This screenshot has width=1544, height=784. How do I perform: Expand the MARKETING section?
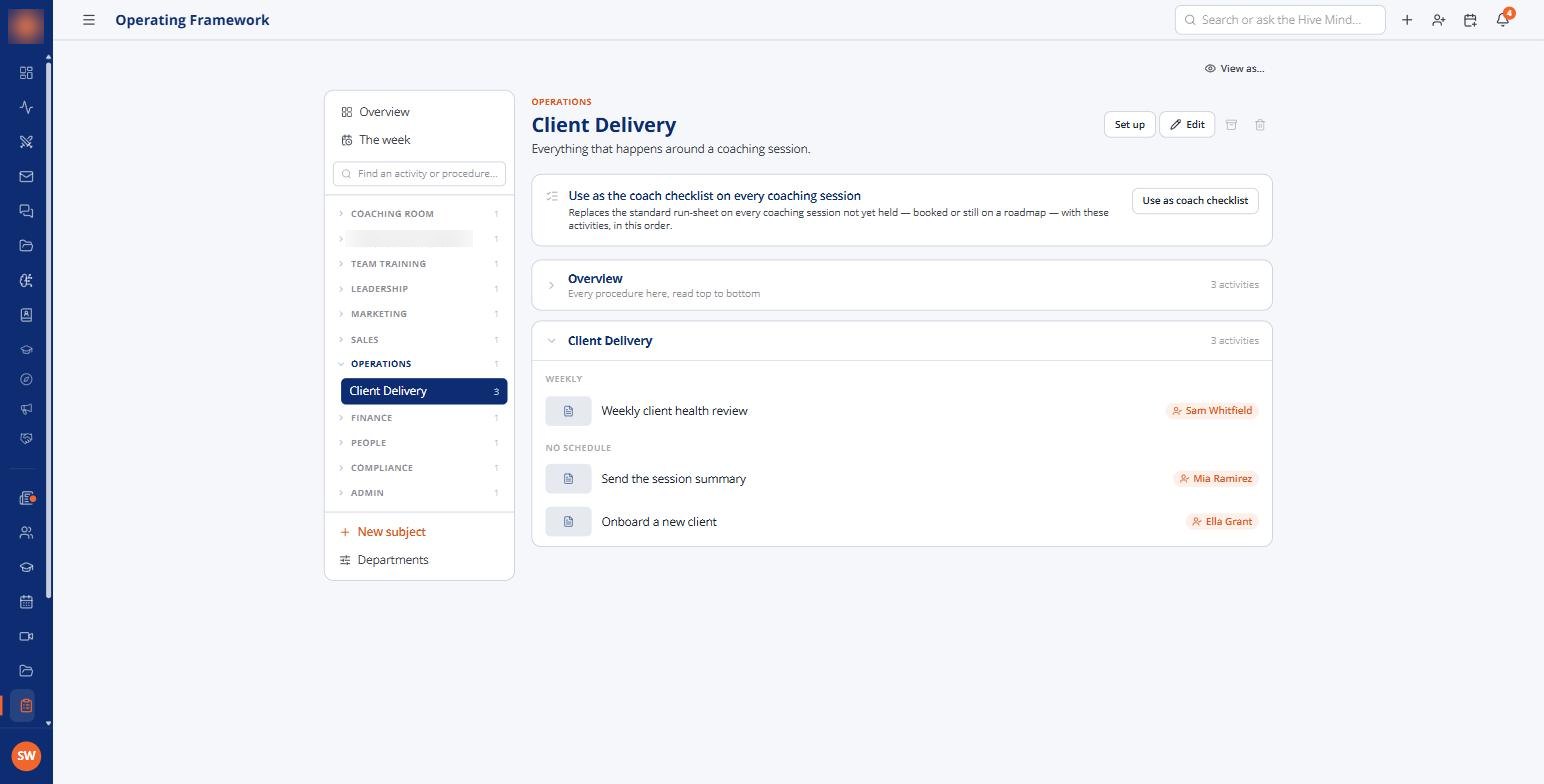pyautogui.click(x=419, y=314)
